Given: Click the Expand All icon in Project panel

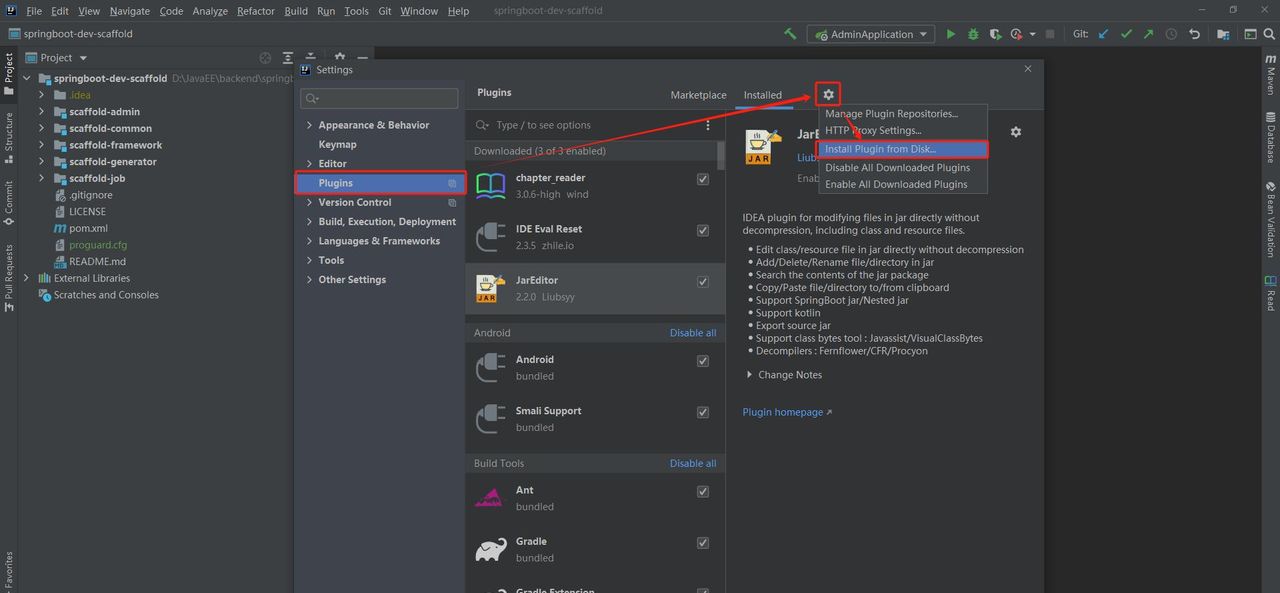Looking at the screenshot, I should click(x=288, y=58).
